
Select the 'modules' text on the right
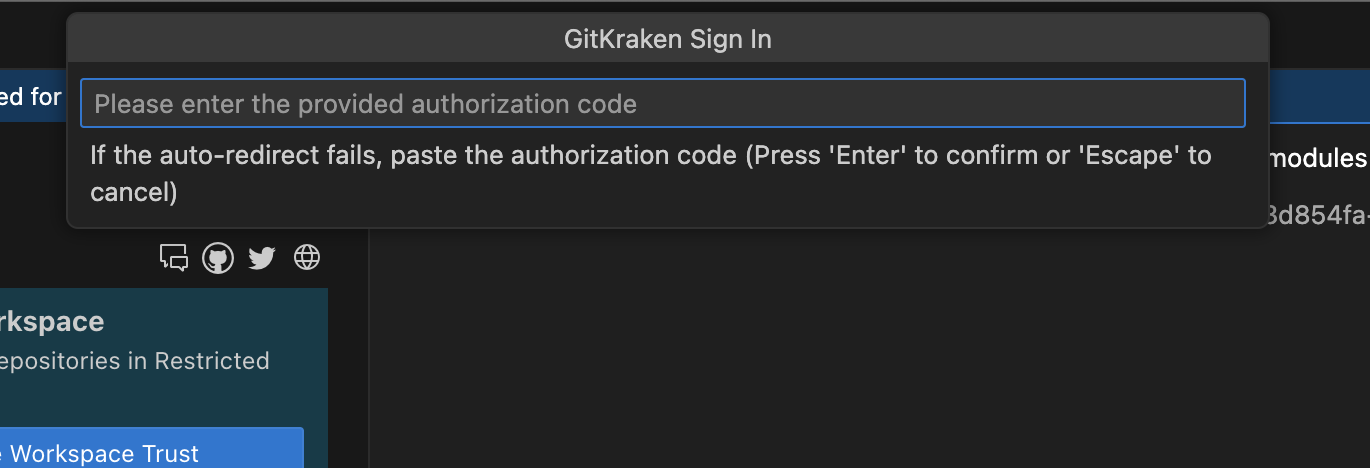pyautogui.click(x=1316, y=158)
